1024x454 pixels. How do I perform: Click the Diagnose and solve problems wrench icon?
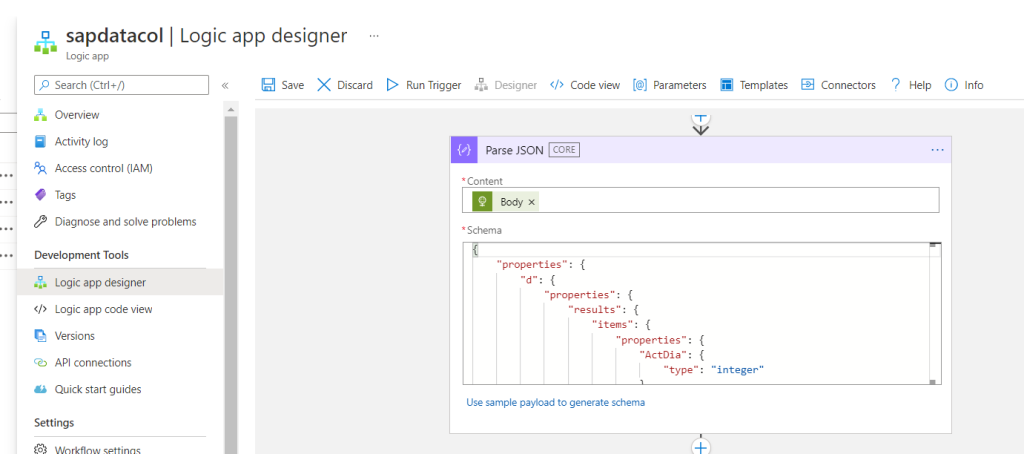[40, 222]
